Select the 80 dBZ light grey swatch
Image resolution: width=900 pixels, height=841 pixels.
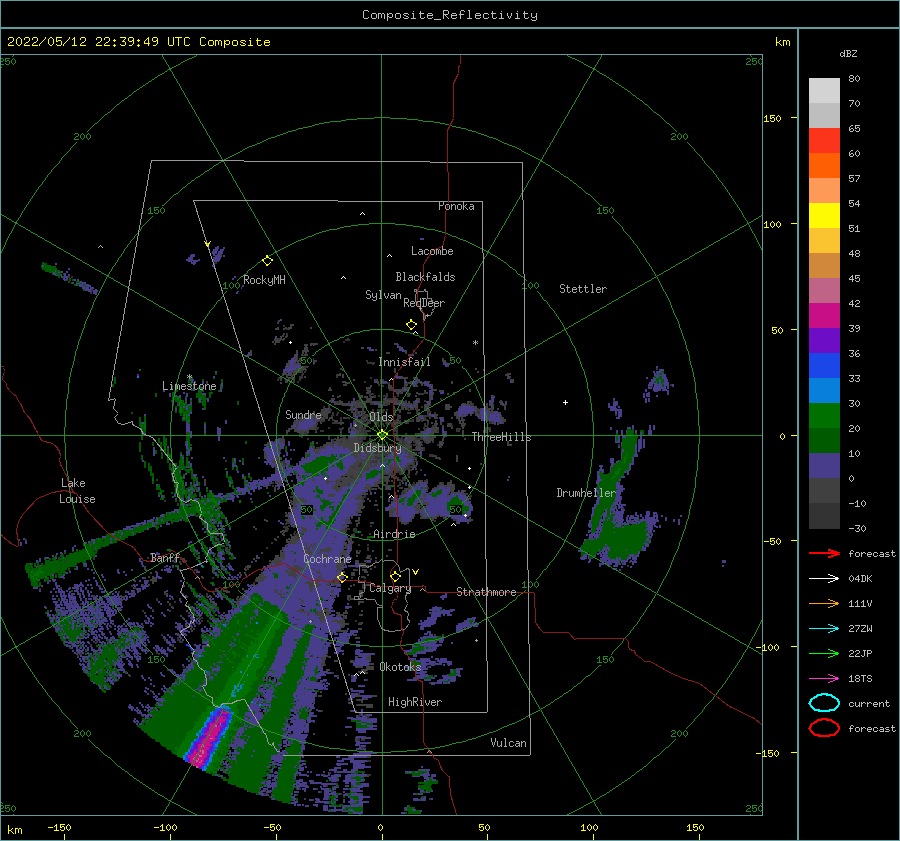tap(824, 90)
